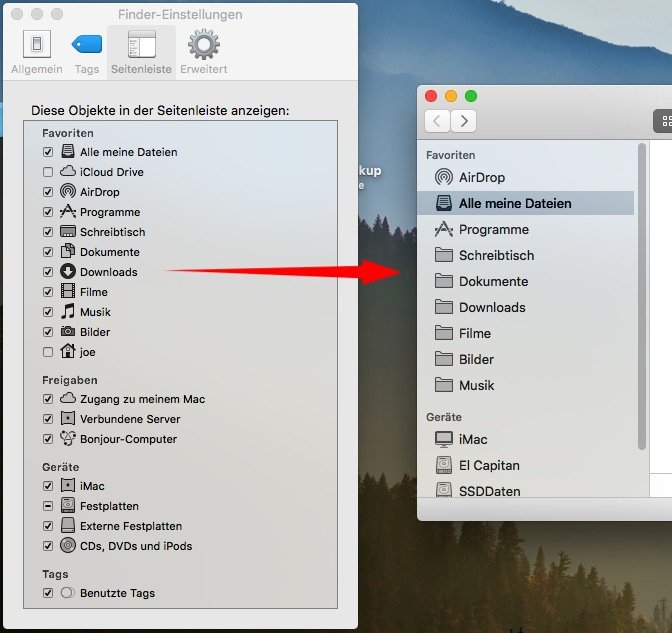Select iMac under Geräte in Finder
This screenshot has height=633, width=672.
tap(525, 439)
